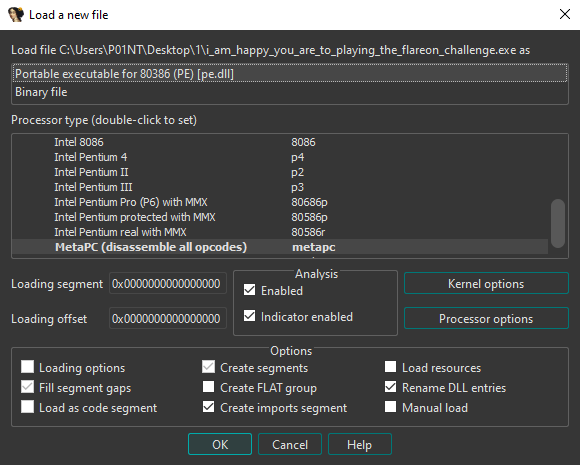Disable the Analysis Enabled checkbox
Viewport: 580px width, 465px height.
[249, 290]
